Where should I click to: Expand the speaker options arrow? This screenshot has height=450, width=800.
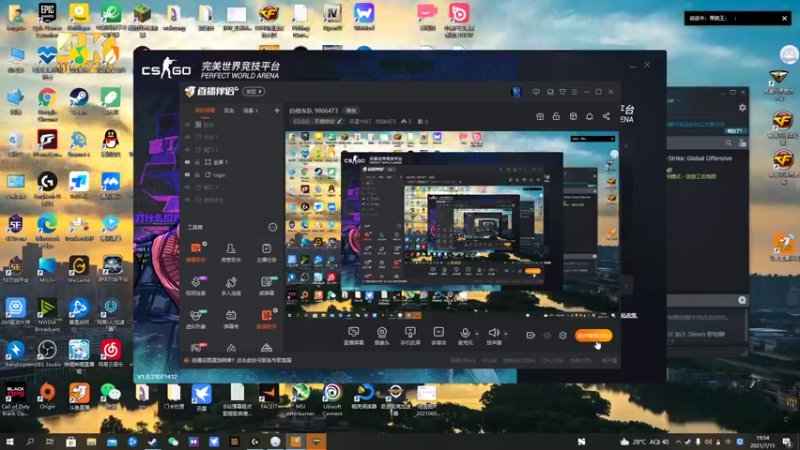pyautogui.click(x=506, y=334)
